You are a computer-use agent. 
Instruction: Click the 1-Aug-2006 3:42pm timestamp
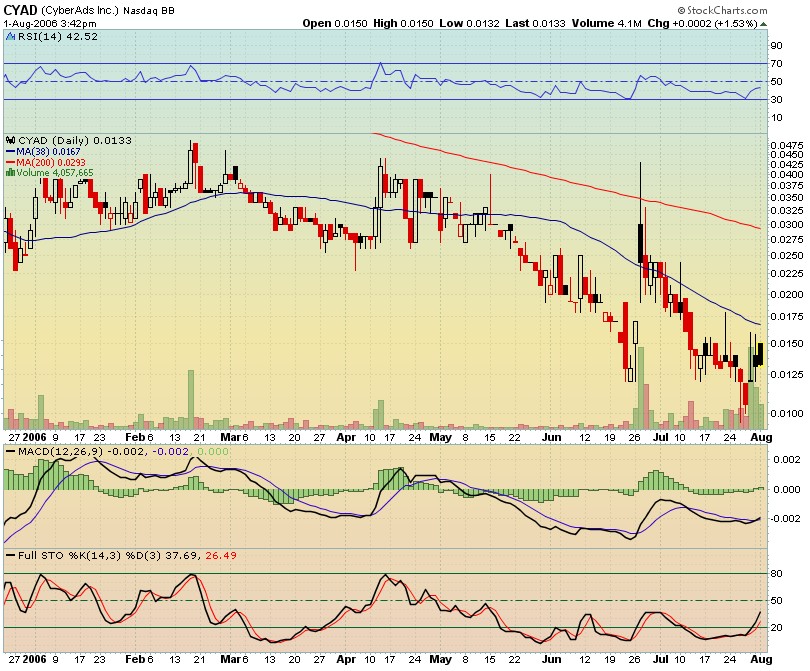pos(48,22)
